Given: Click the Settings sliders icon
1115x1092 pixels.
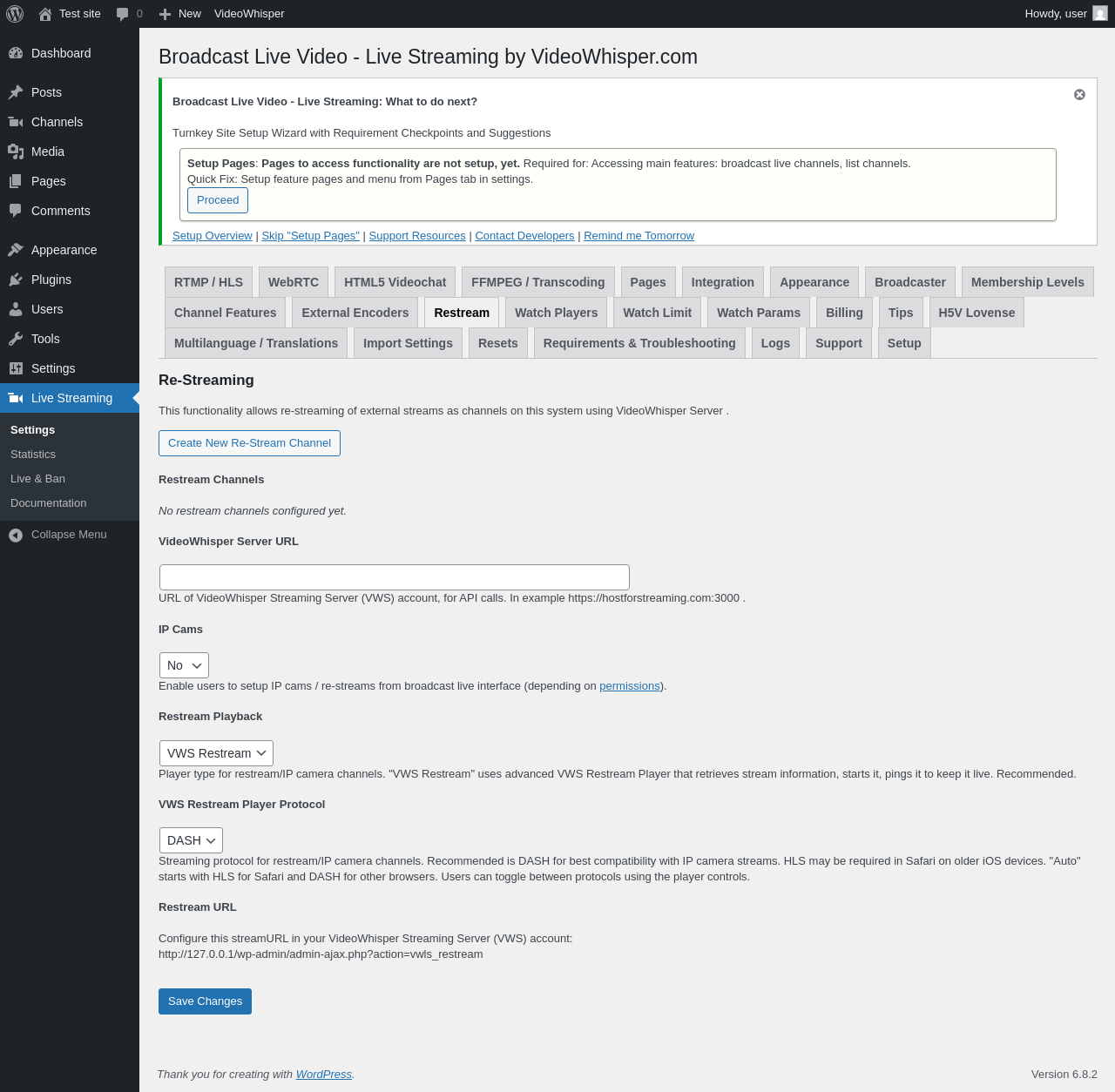Looking at the screenshot, I should [16, 368].
